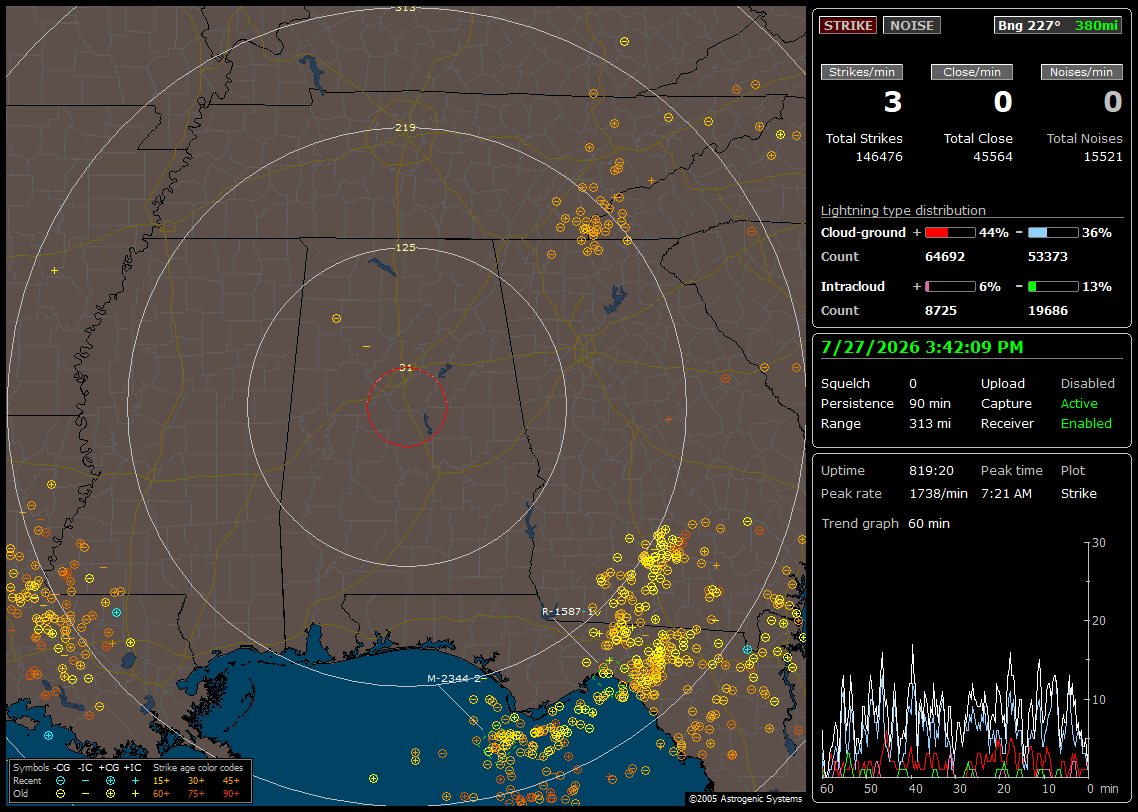Screen dimensions: 1138x812
Task: Click the 125 mile range ring label
Action: point(406,247)
